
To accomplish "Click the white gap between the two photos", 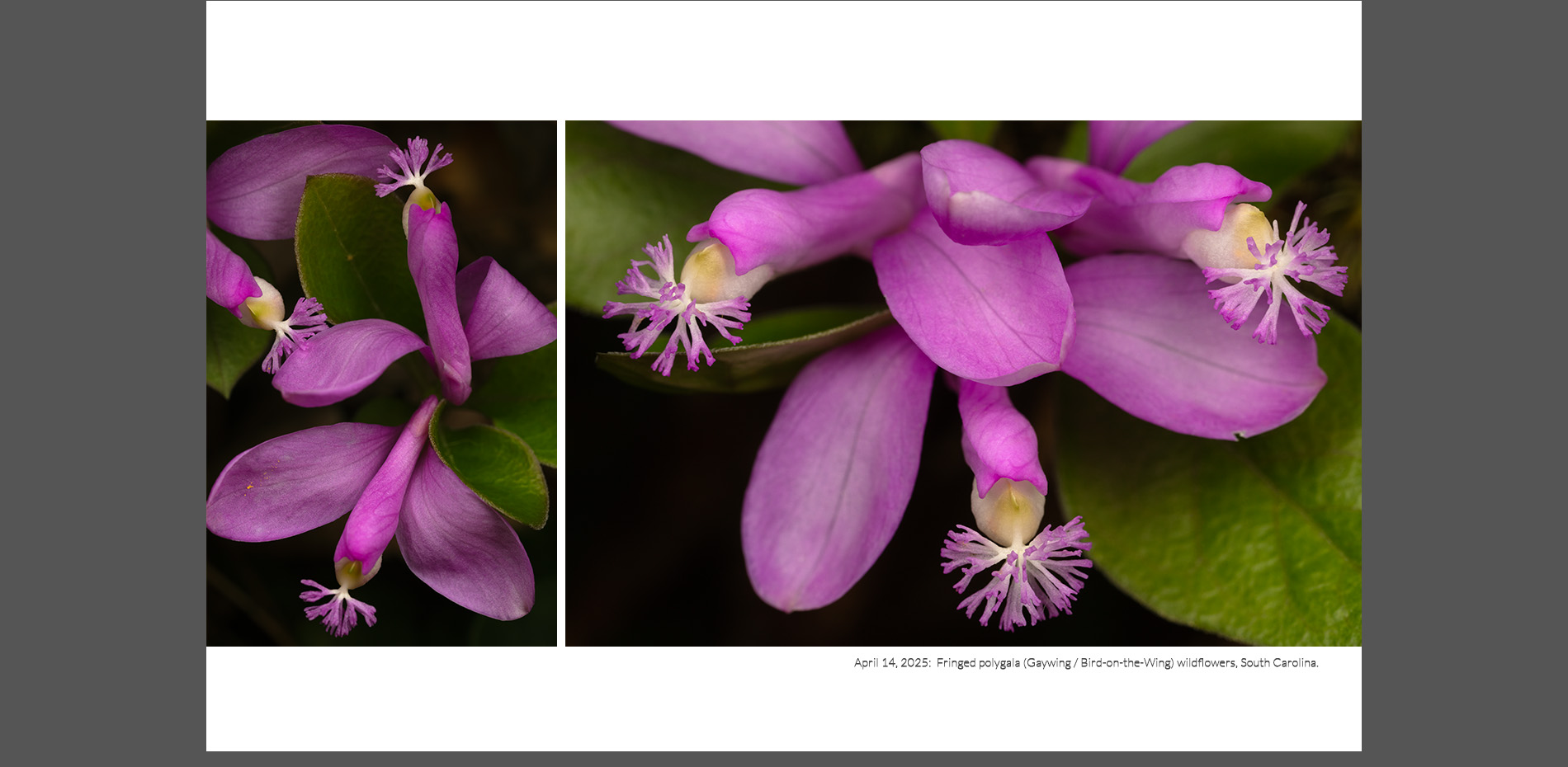I will pos(561,383).
